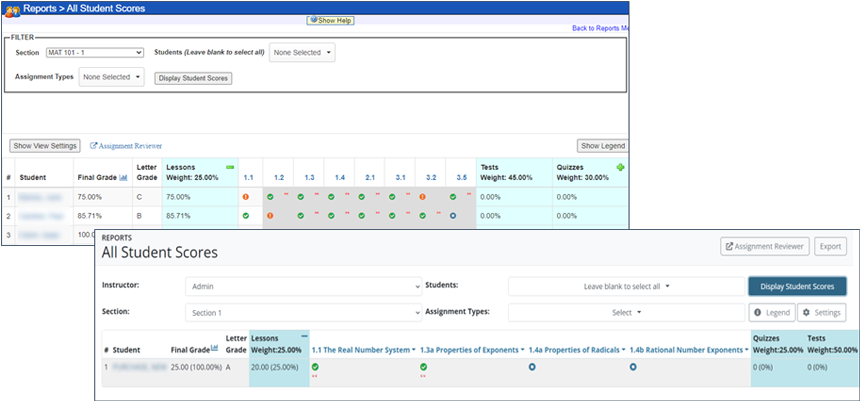Click the dark blue Display Student Scores button
Image resolution: width=862 pixels, height=415 pixels.
click(x=796, y=286)
